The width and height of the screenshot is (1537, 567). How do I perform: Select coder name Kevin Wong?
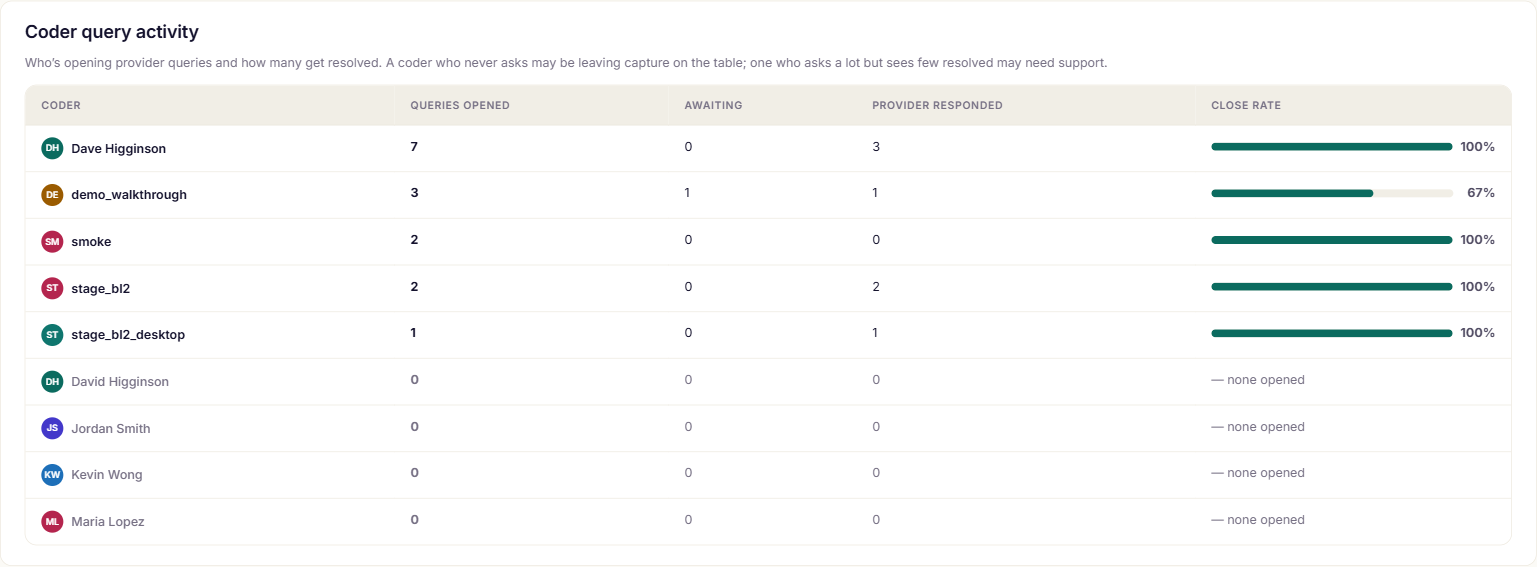pyautogui.click(x=107, y=475)
